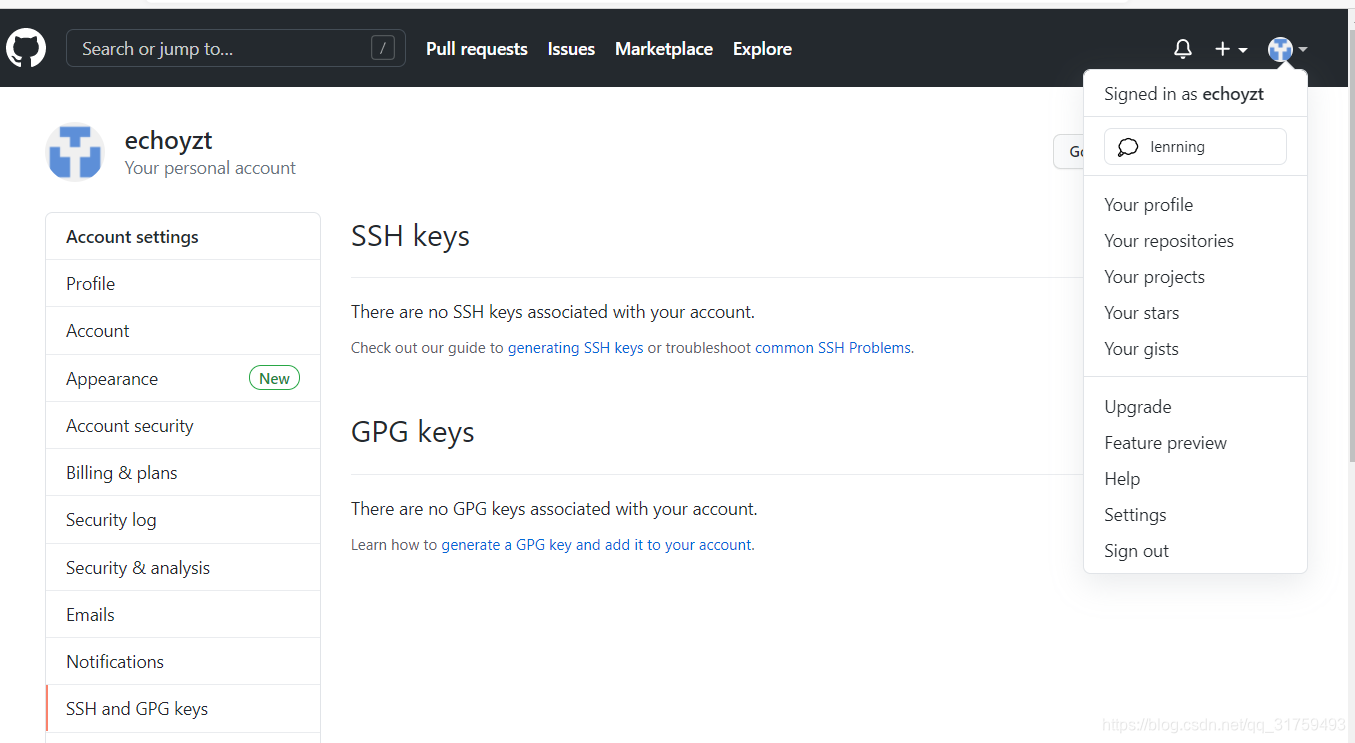
Task: Click the no SSH keys message text
Action: click(553, 312)
